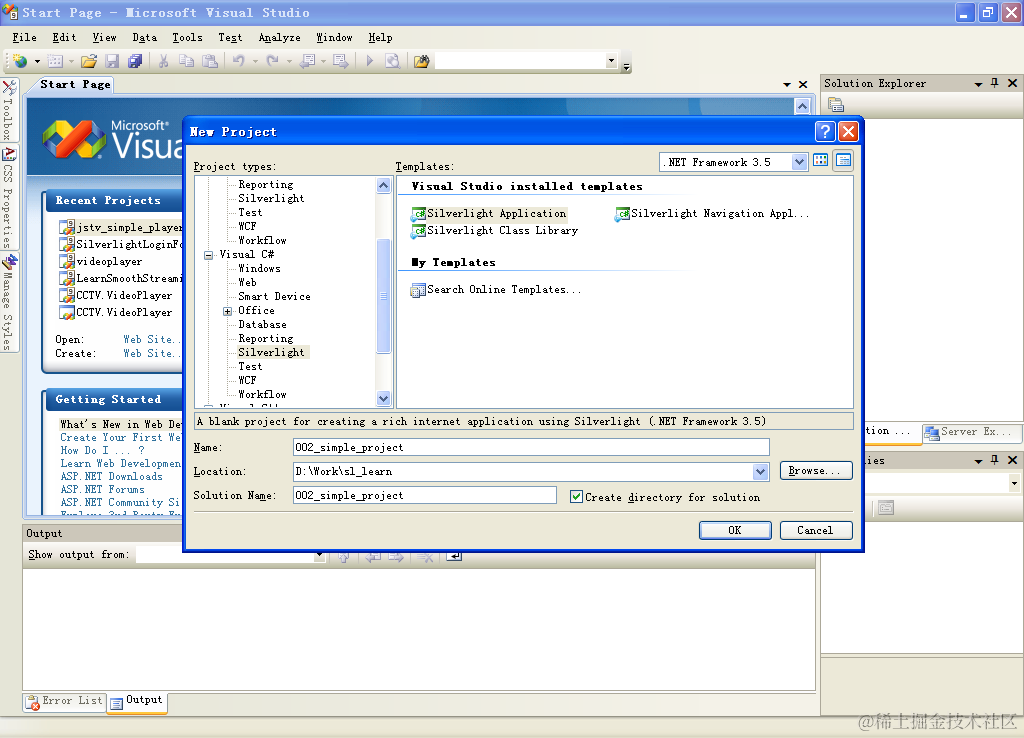The width and height of the screenshot is (1024, 738).
Task: Open the videoplayer recent project
Action: tap(101, 261)
